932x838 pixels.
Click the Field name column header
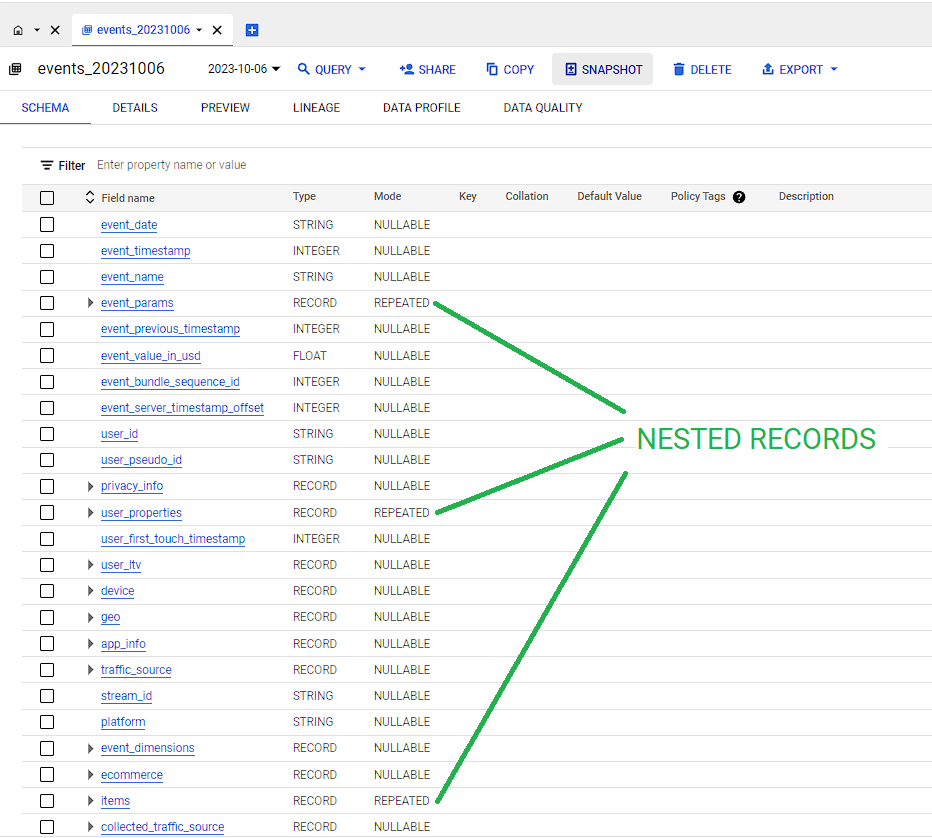click(128, 198)
